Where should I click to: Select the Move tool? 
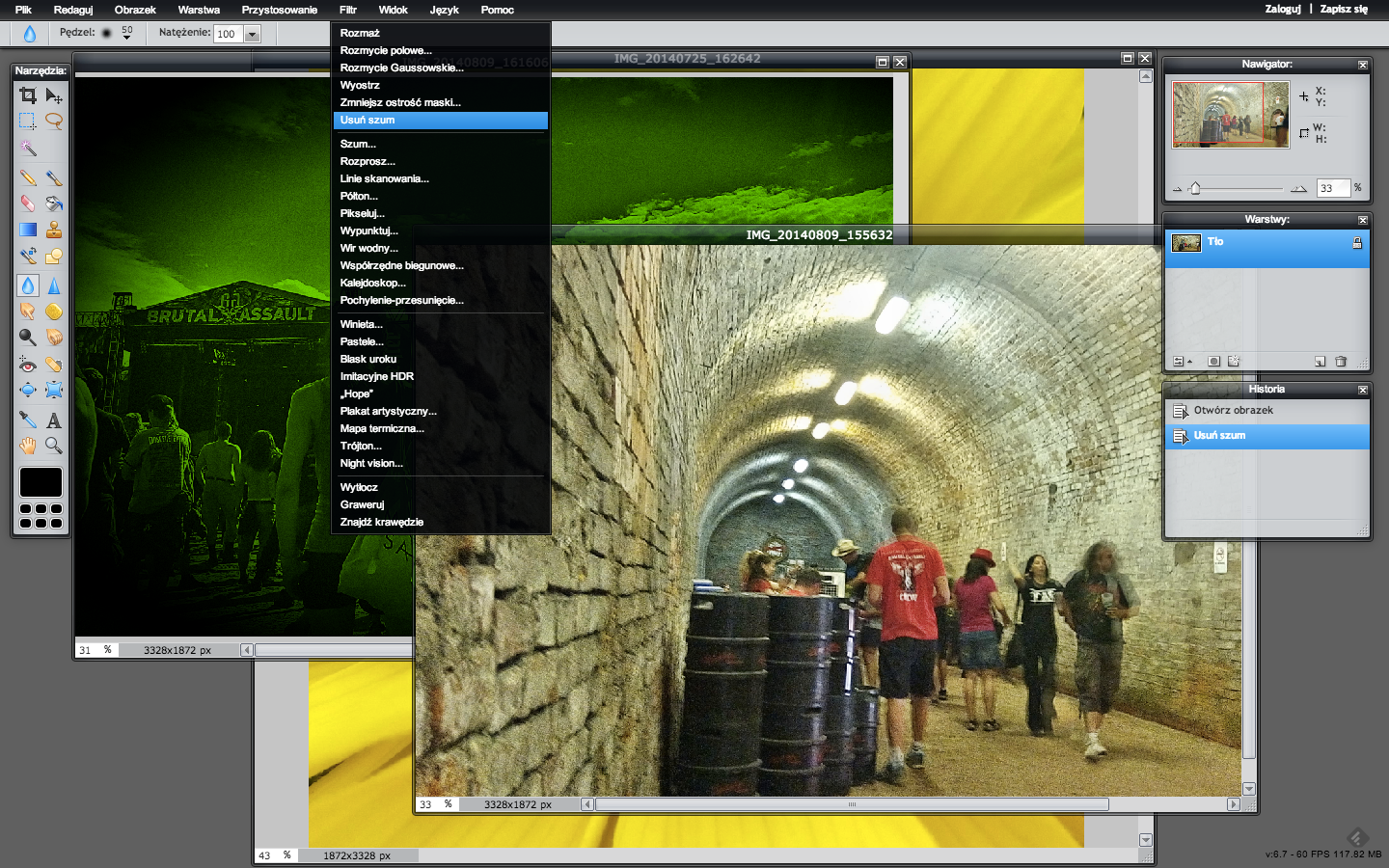54,95
